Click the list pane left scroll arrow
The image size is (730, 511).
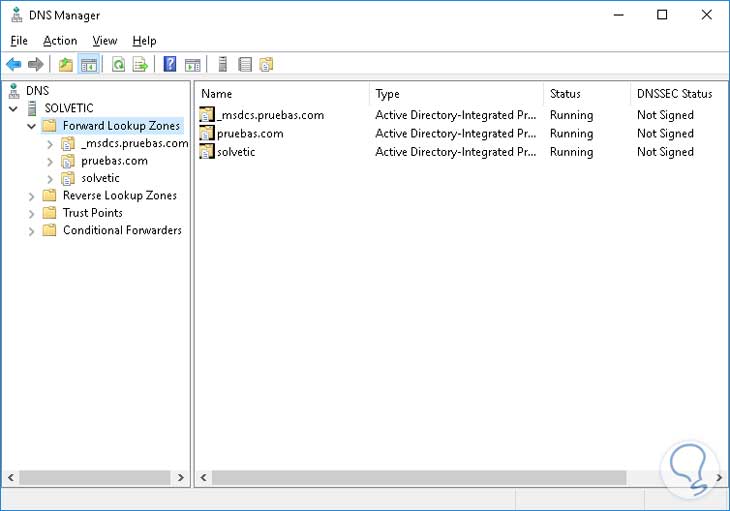[203, 477]
